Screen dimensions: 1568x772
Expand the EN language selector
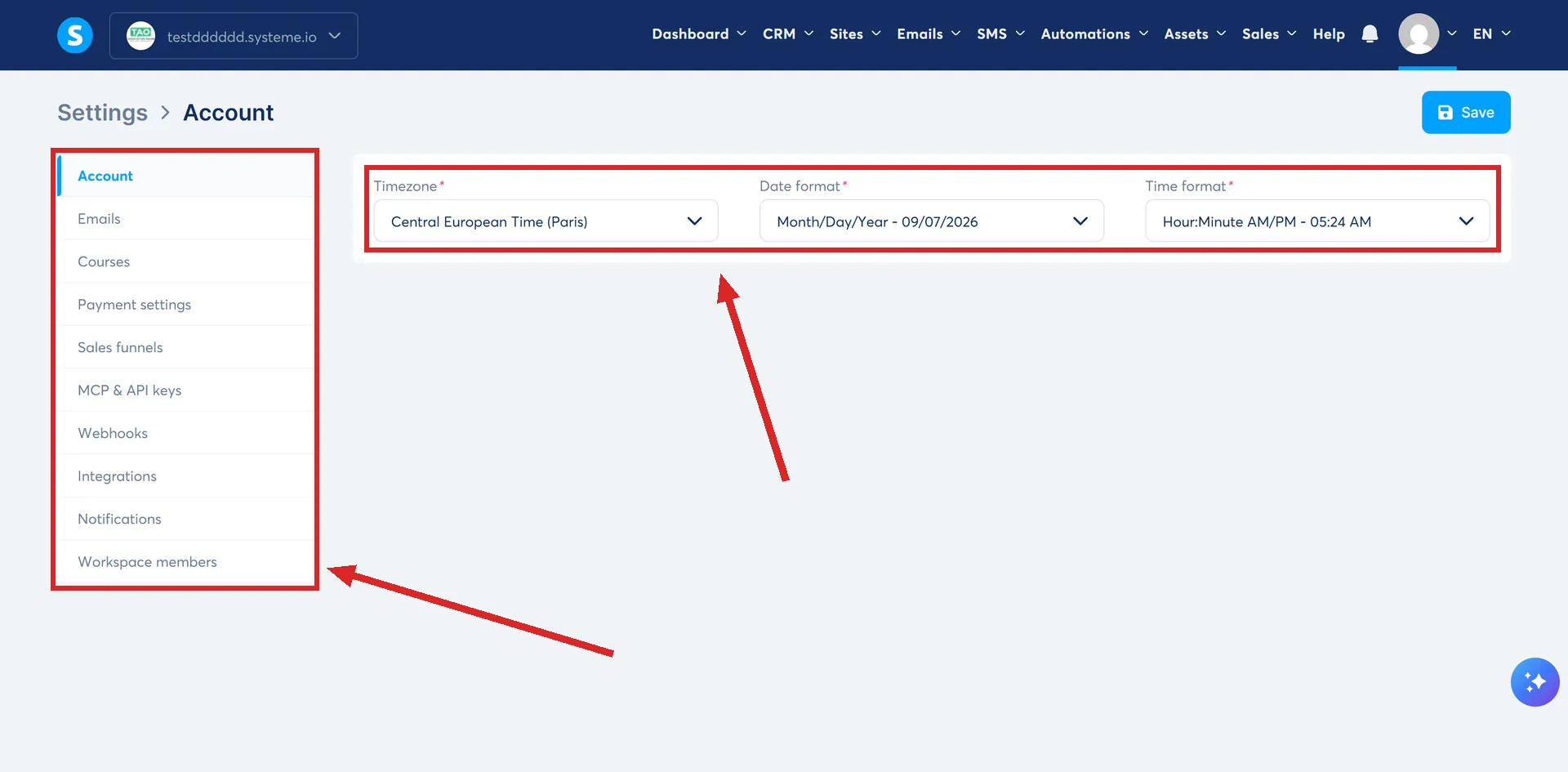tap(1491, 34)
